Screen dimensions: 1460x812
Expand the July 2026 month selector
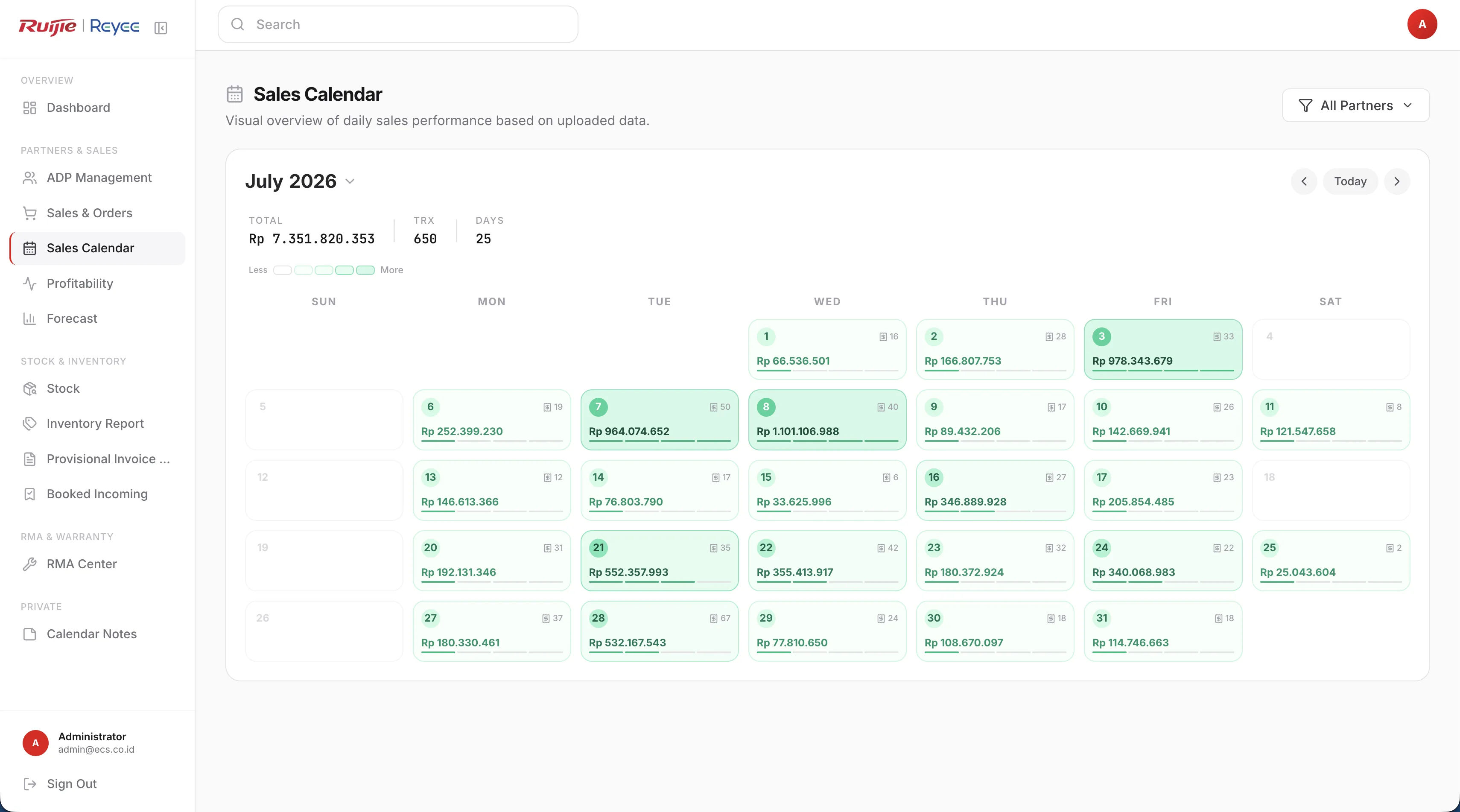coord(299,181)
